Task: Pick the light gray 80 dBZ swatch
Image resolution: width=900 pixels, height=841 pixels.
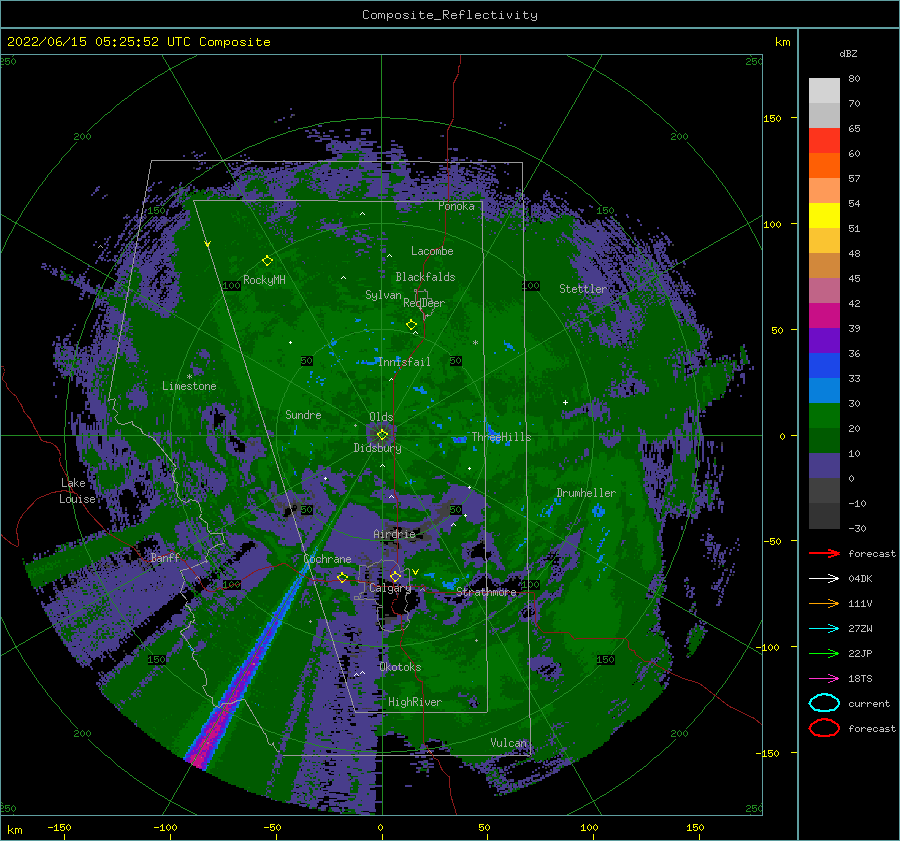Action: (x=824, y=90)
